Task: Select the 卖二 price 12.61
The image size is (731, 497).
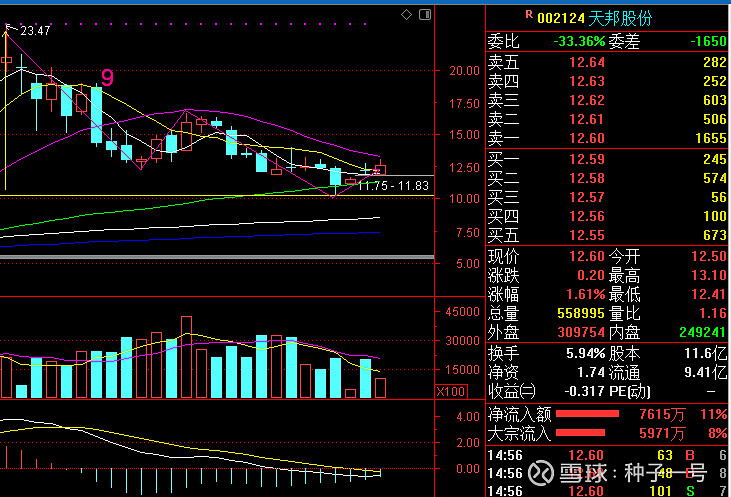Action: tap(586, 119)
